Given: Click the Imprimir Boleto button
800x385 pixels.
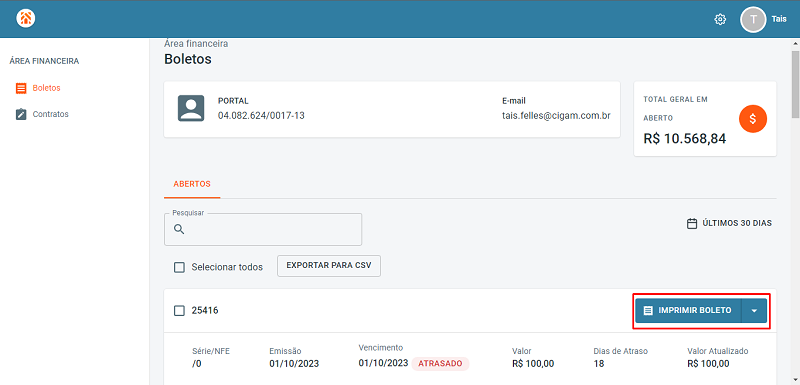Looking at the screenshot, I should point(688,311).
